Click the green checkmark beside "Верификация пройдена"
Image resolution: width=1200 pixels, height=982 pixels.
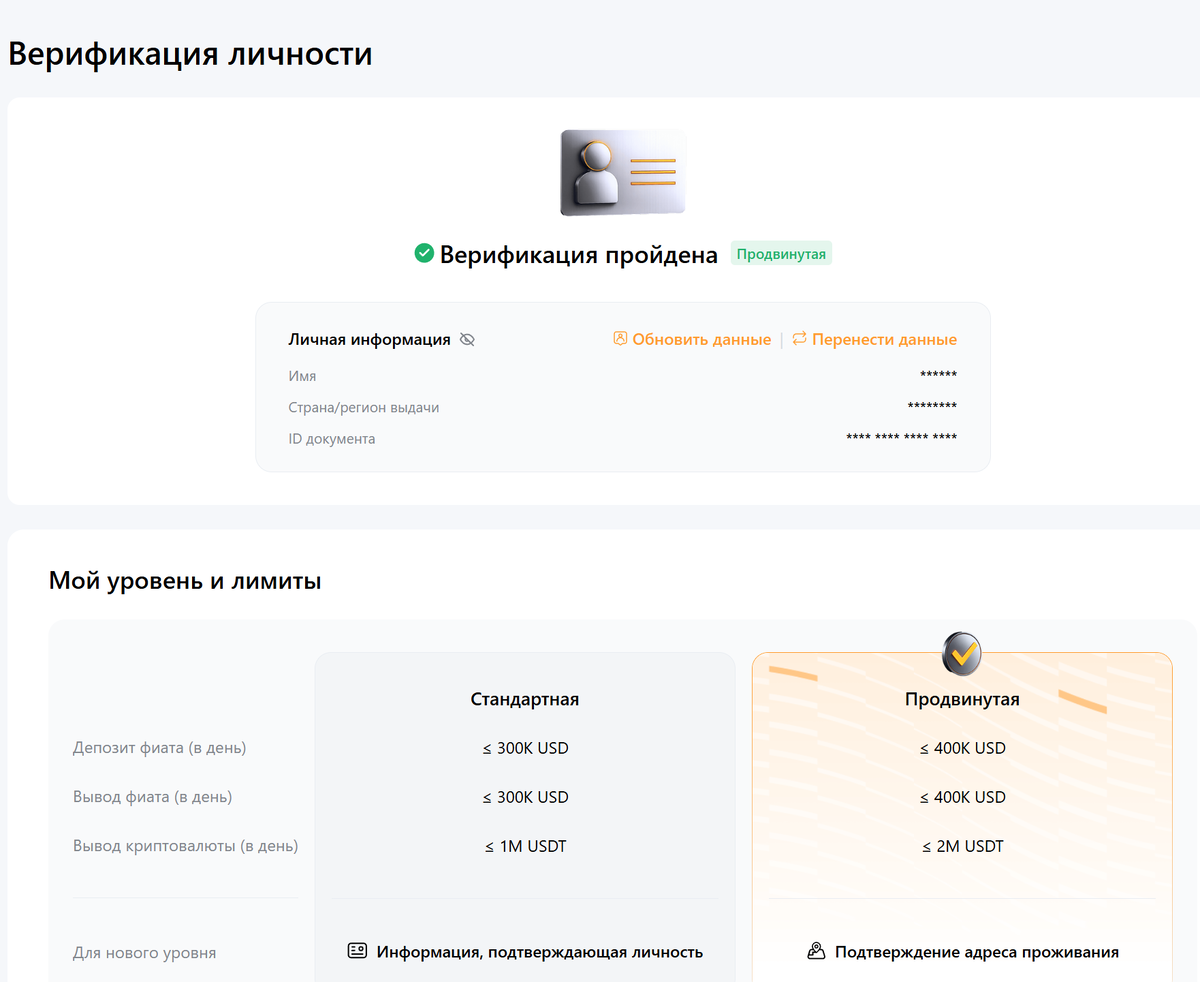(x=425, y=254)
